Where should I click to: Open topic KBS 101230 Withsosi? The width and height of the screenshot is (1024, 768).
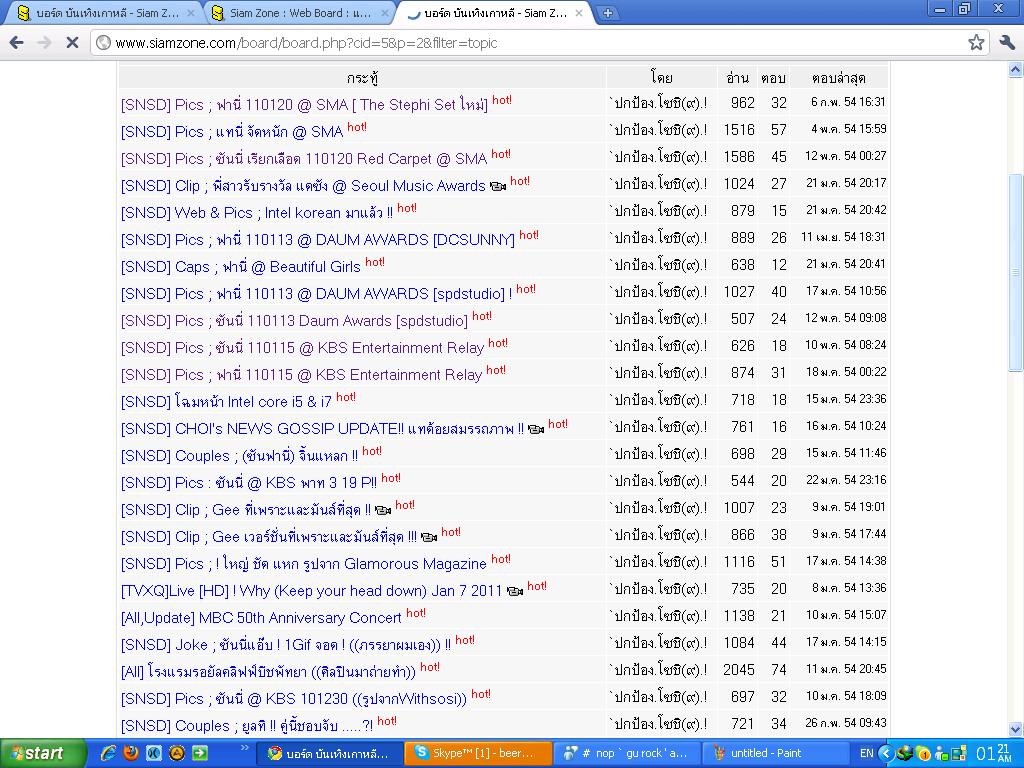[294, 699]
